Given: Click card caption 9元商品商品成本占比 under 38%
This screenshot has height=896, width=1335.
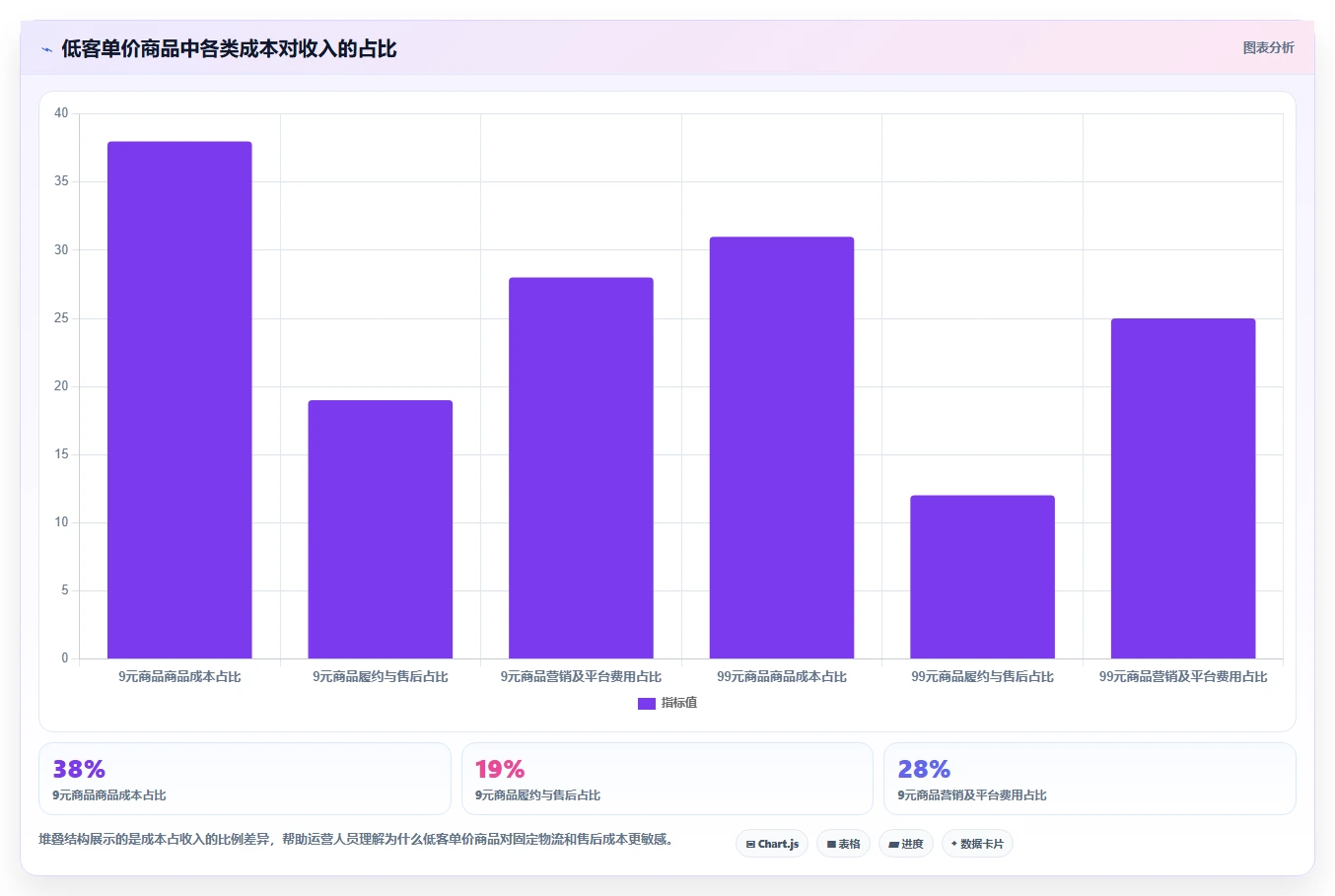Looking at the screenshot, I should (109, 795).
